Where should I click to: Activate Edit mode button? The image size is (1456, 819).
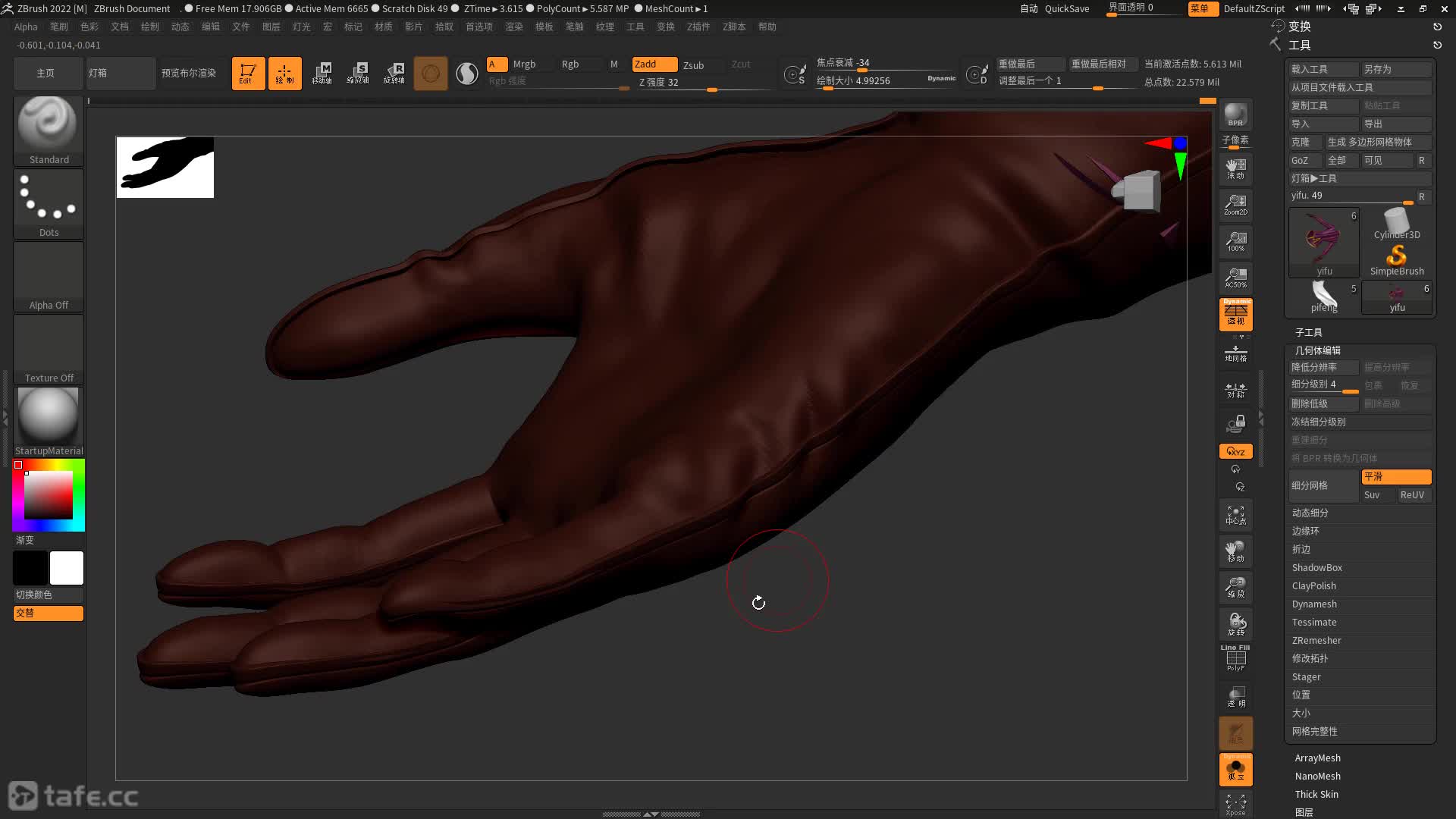coord(248,74)
